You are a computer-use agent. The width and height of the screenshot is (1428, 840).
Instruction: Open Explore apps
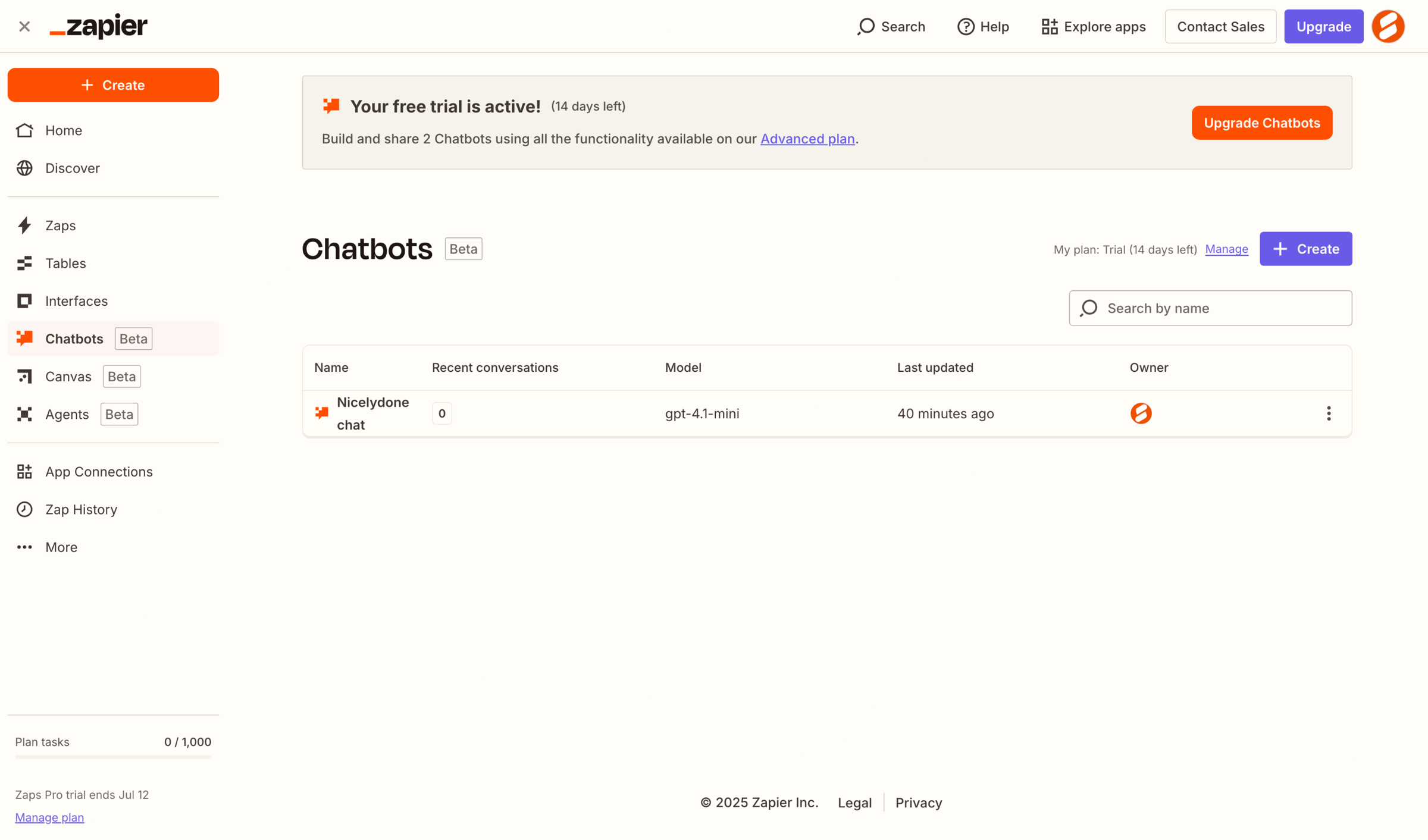coord(1093,26)
